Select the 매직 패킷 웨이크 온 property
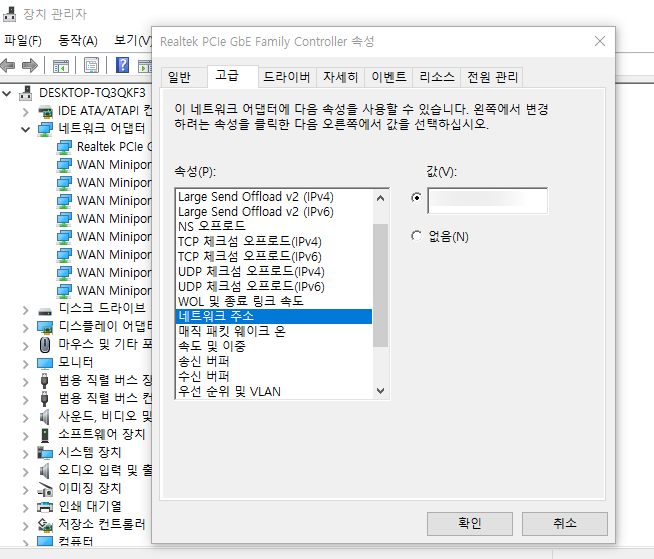The width and height of the screenshot is (654, 559). coord(274,331)
